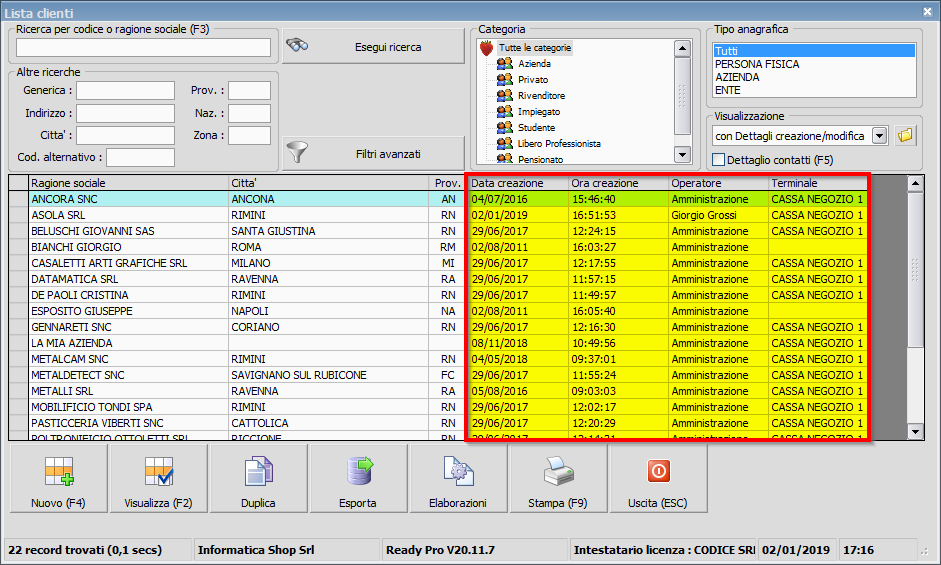Click the Duplica button

pos(259,479)
